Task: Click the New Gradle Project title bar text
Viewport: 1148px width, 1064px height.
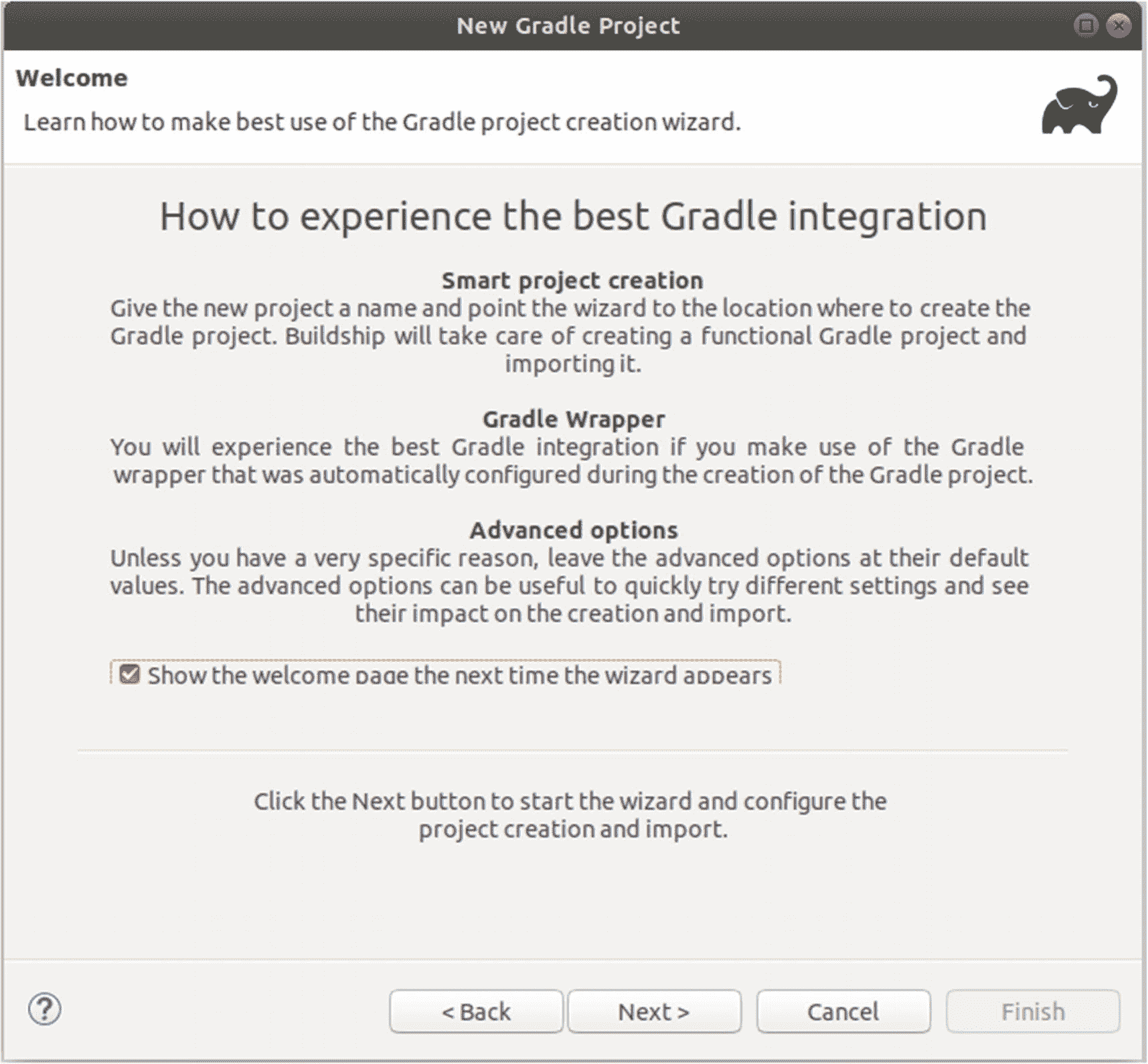Action: point(568,25)
